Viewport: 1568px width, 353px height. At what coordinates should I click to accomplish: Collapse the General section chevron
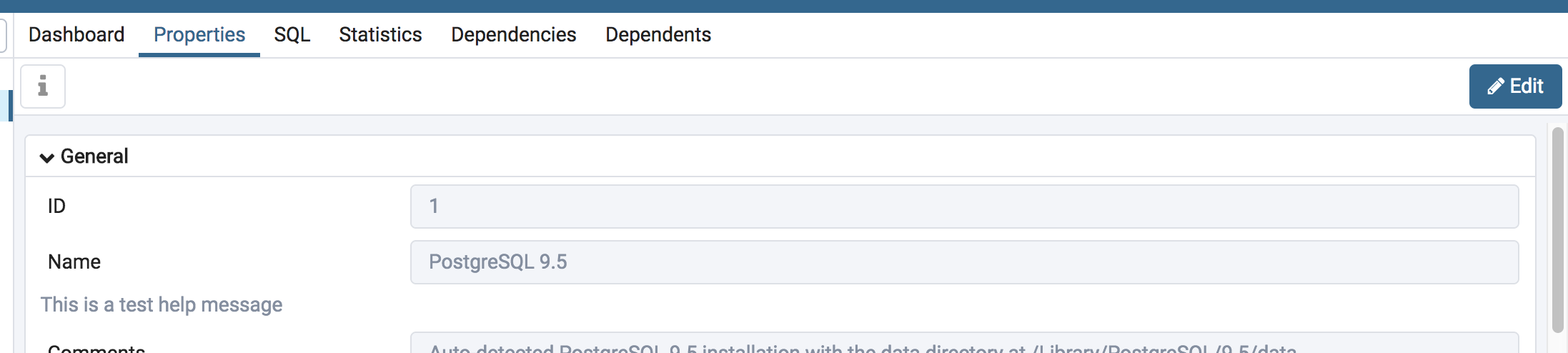(47, 157)
